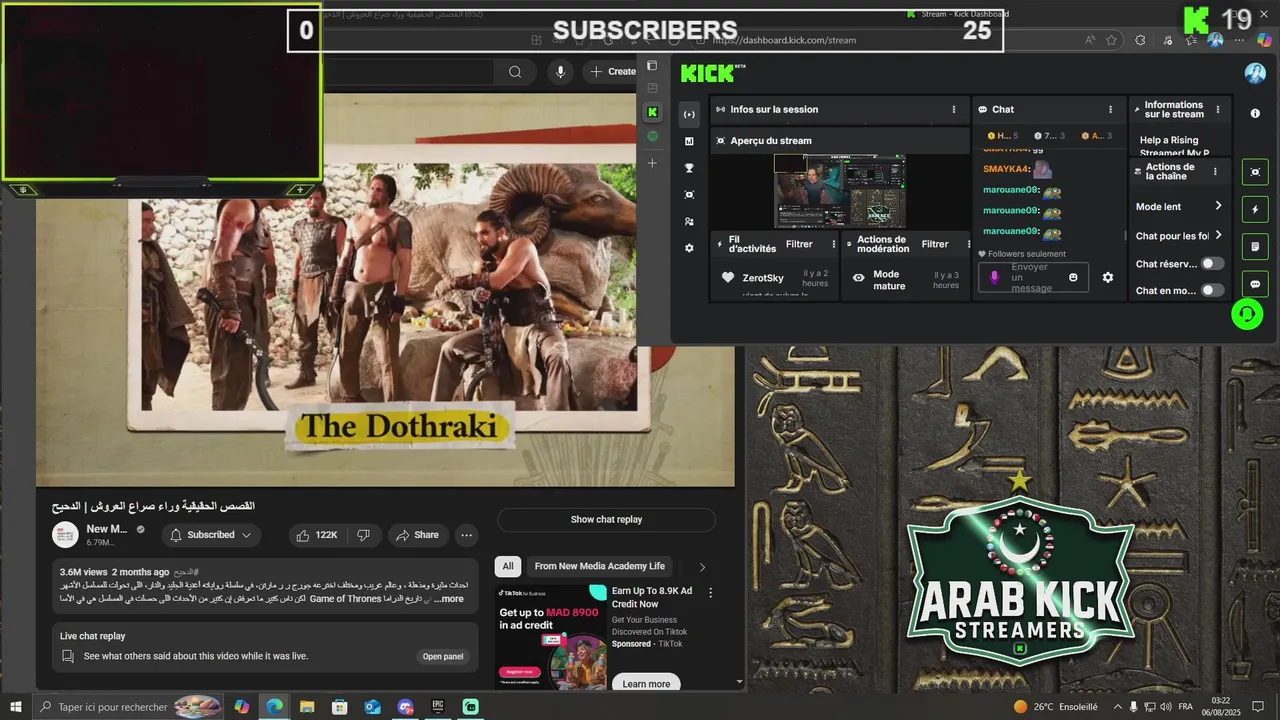Click the Windows taskbar search box
Screen dimensions: 1280x720
click(x=128, y=707)
